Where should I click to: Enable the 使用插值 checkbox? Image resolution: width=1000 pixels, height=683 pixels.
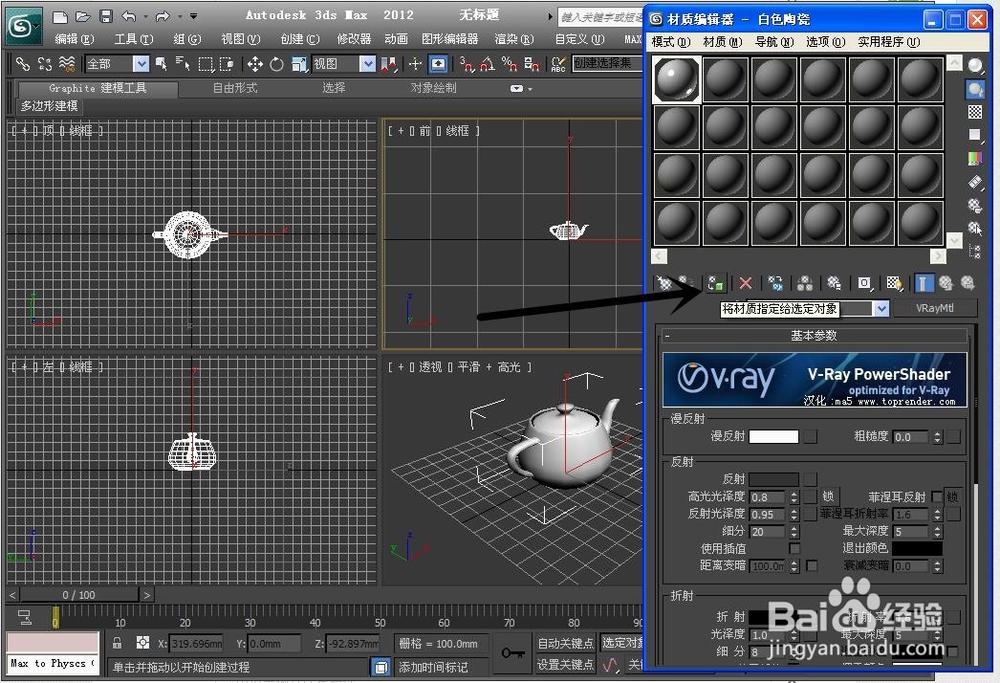coord(795,549)
